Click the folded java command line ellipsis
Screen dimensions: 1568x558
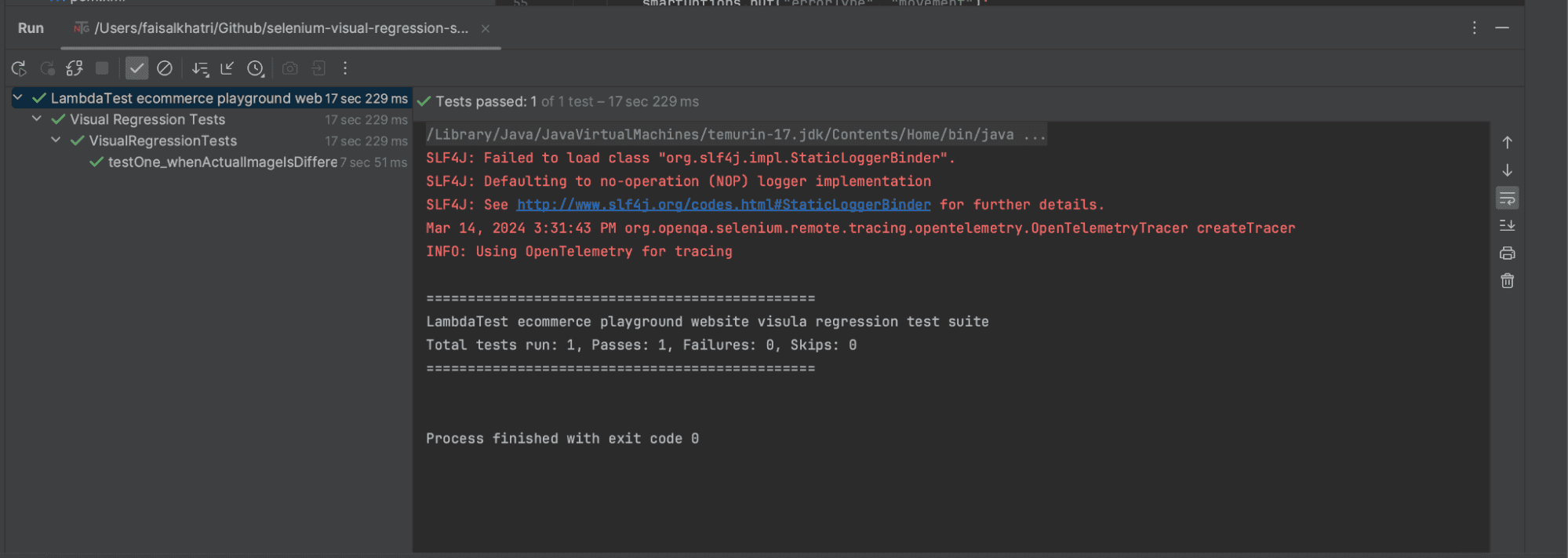[1035, 135]
